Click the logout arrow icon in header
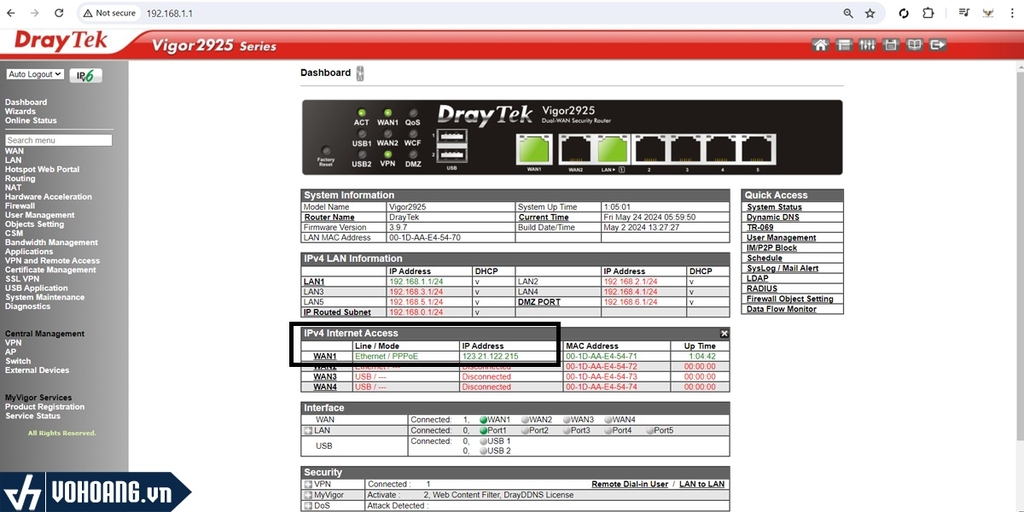This screenshot has height=512, width=1024. (938, 45)
